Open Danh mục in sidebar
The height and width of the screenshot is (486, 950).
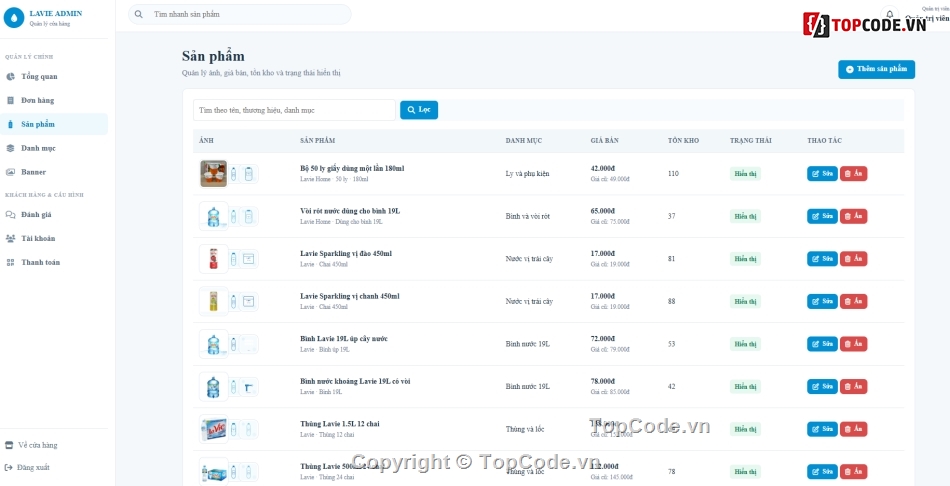coord(54,148)
